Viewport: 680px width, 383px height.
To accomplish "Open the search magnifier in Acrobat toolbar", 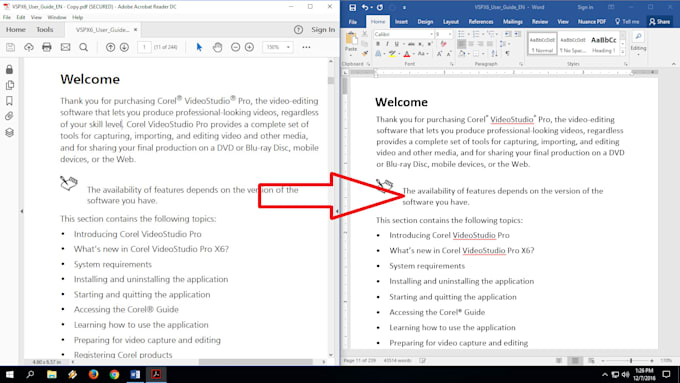I will pyautogui.click(x=84, y=47).
